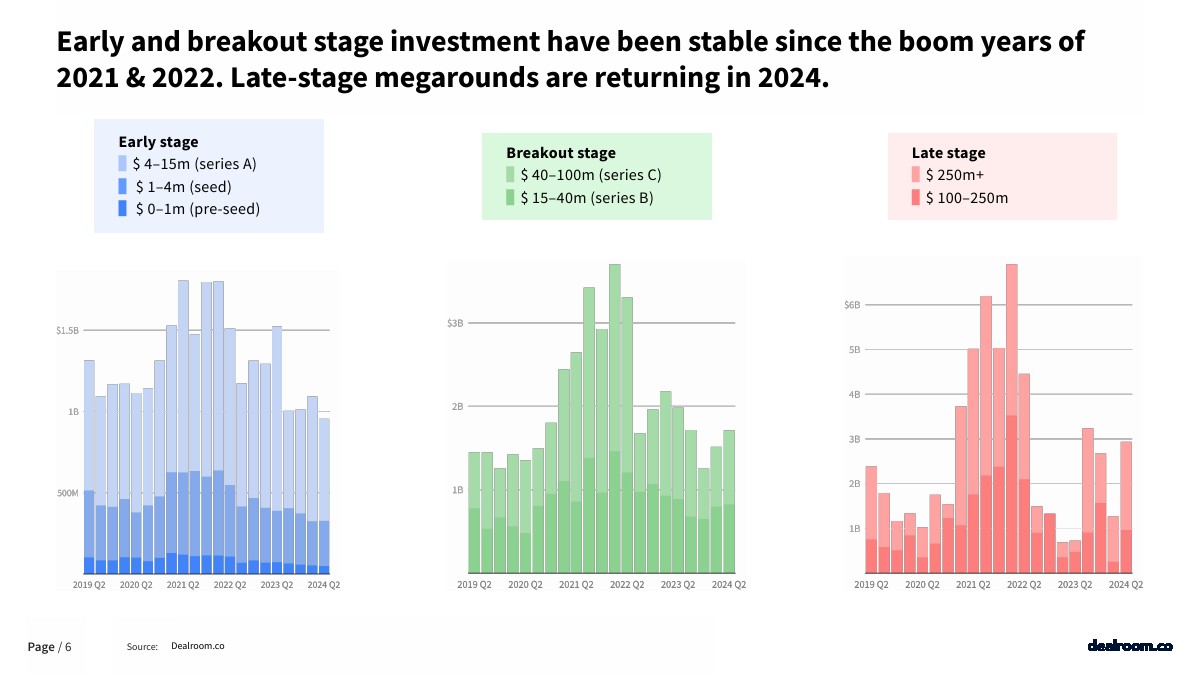
Task: Click the $3B axis label
Action: point(455,323)
